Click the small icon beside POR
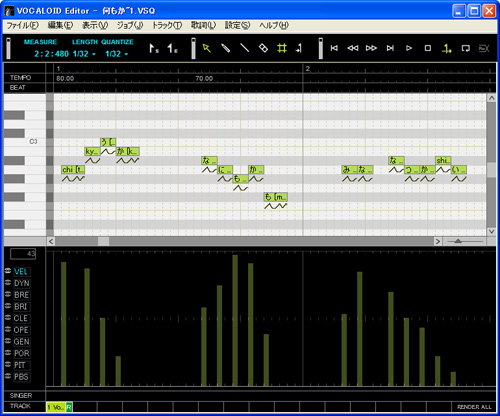Screen dimensions: 500x416 8,352
